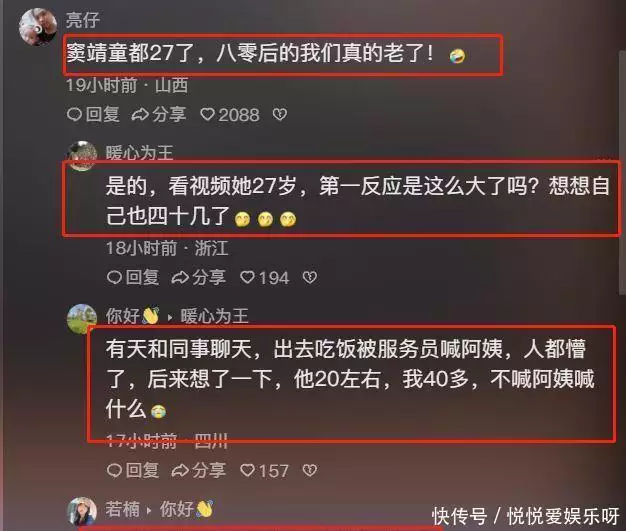Click the 你好 user's avatar
Screen dimensions: 626x531
point(82,319)
